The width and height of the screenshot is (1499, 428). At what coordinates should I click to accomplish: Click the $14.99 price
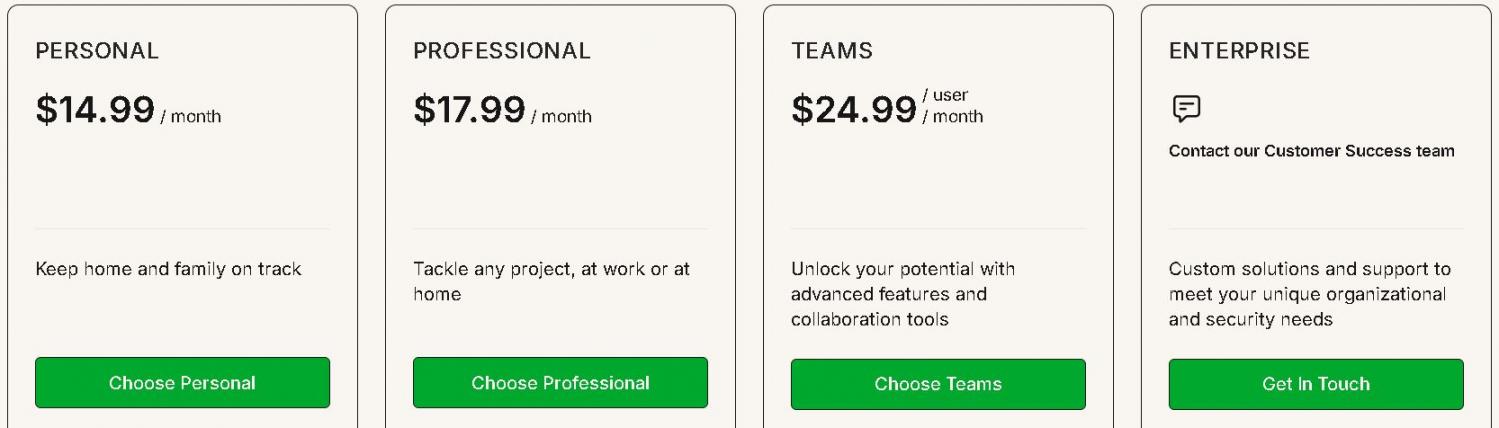point(95,110)
